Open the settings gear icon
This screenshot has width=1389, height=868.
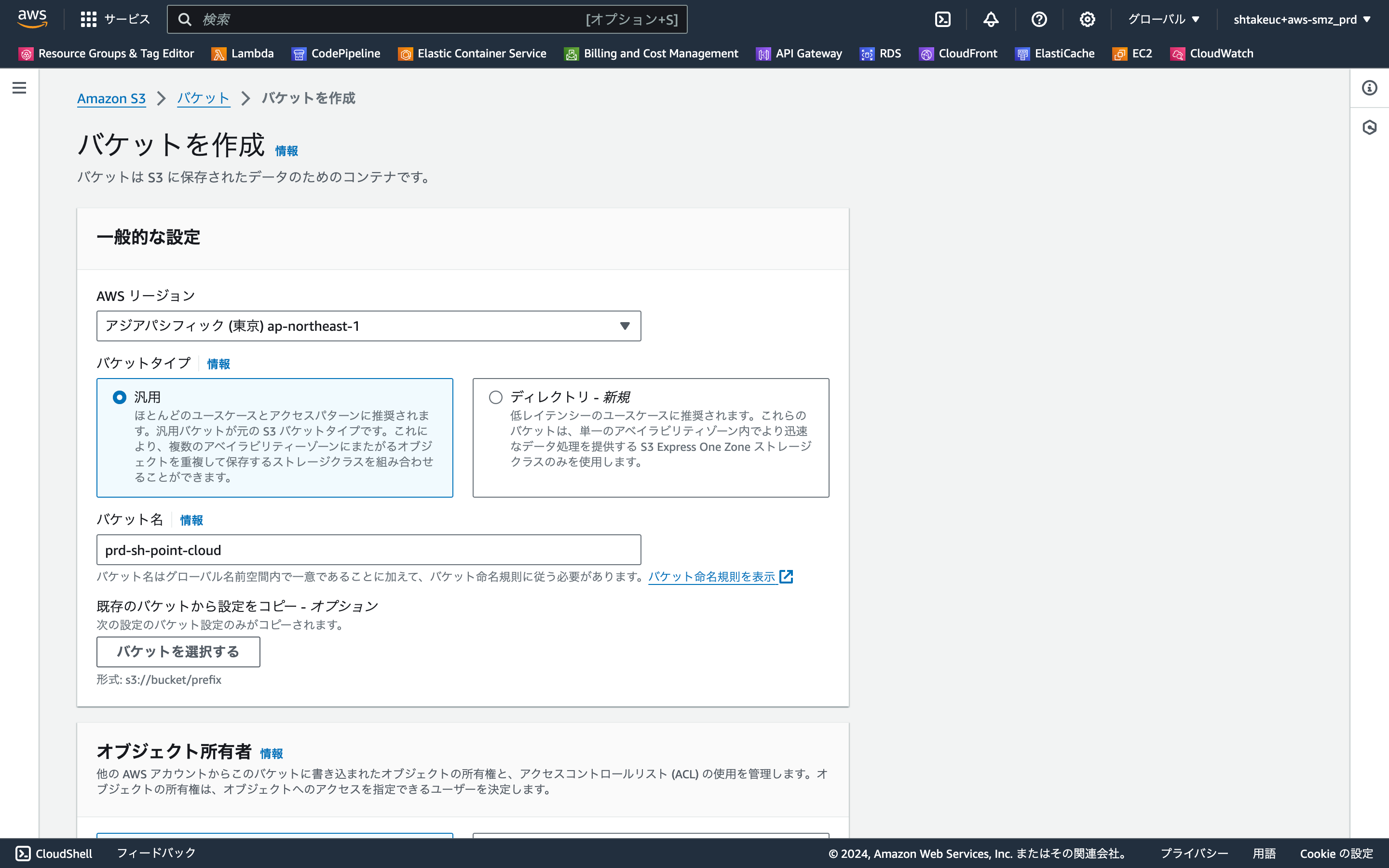point(1087,19)
